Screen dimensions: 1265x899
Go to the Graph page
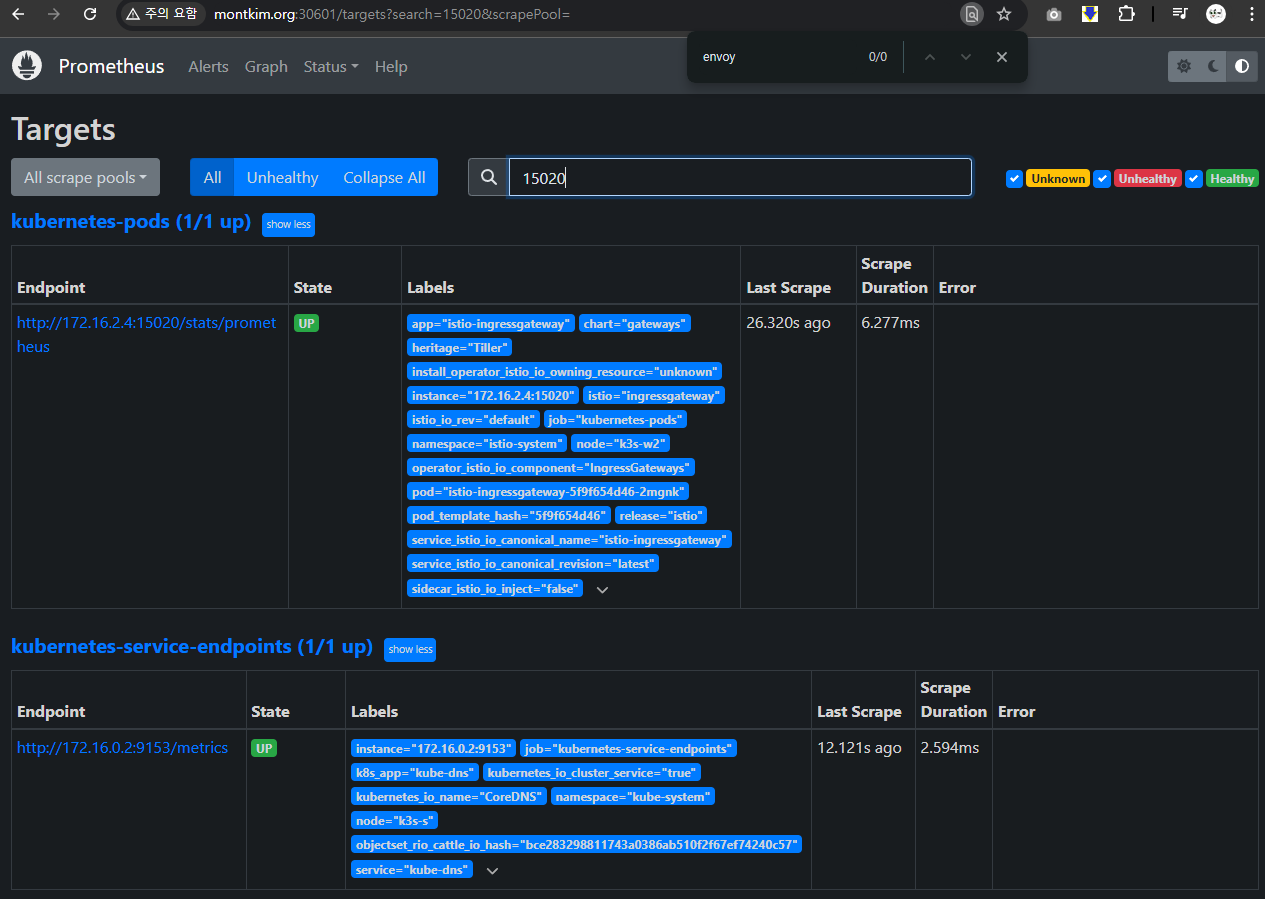tap(266, 67)
